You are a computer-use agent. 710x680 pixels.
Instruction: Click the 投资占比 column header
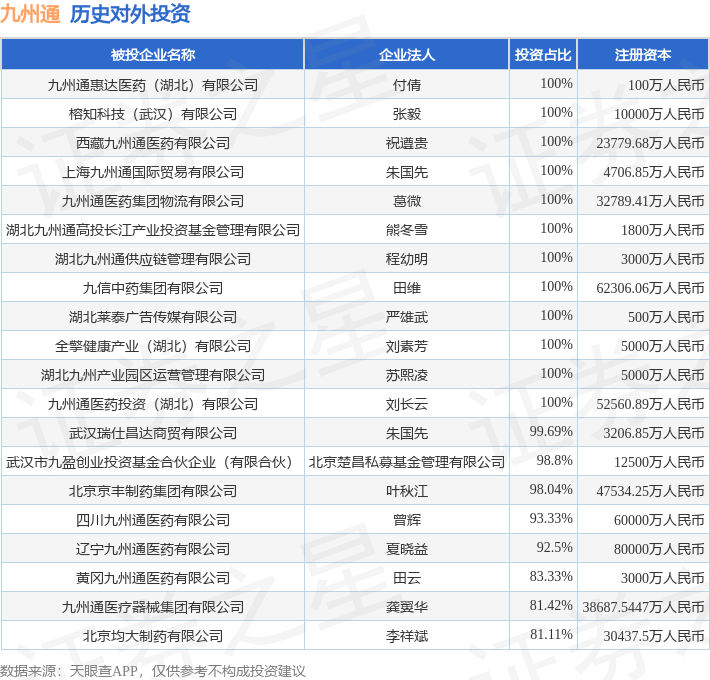coord(543,55)
